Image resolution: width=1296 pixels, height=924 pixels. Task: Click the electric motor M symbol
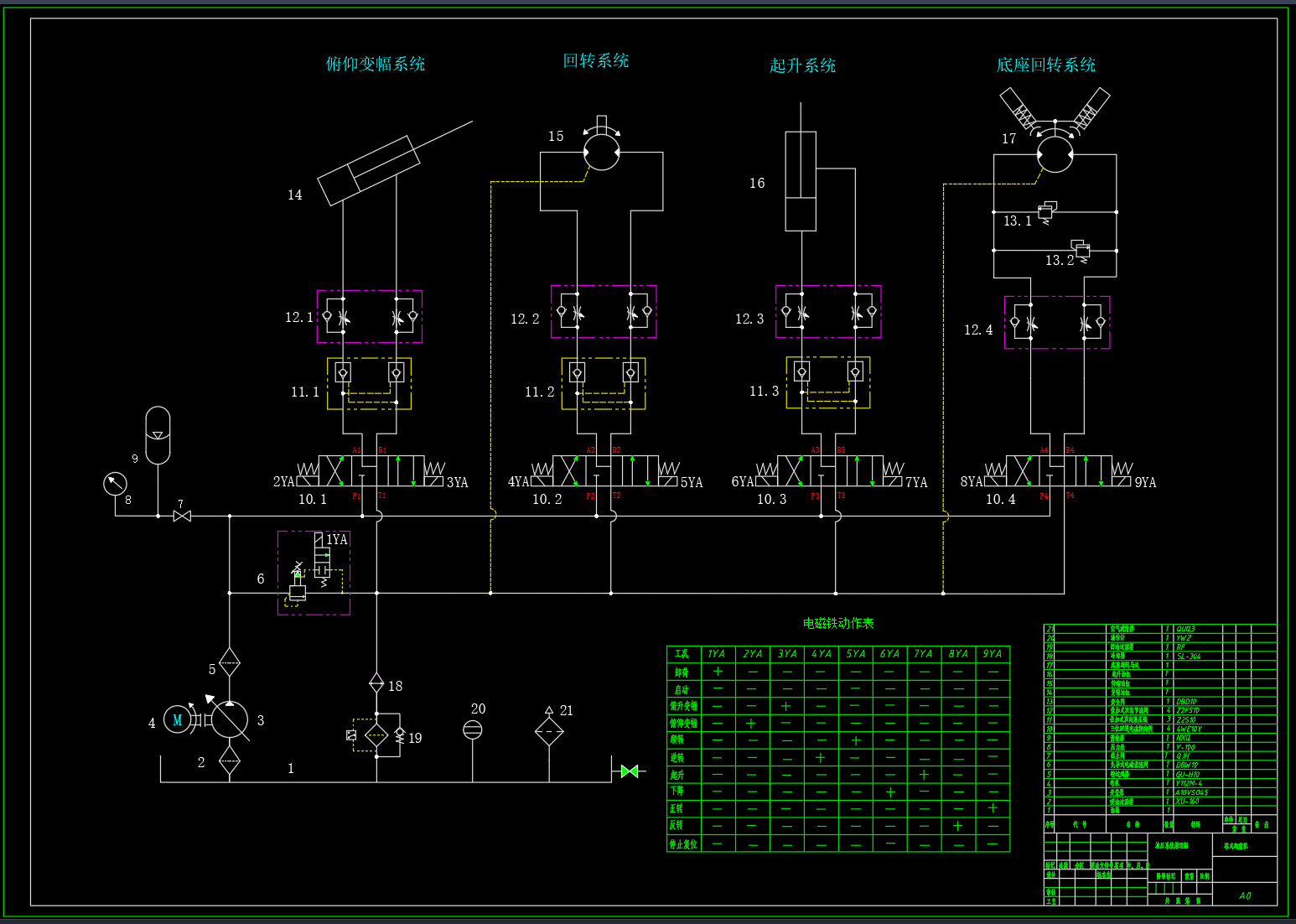[178, 719]
